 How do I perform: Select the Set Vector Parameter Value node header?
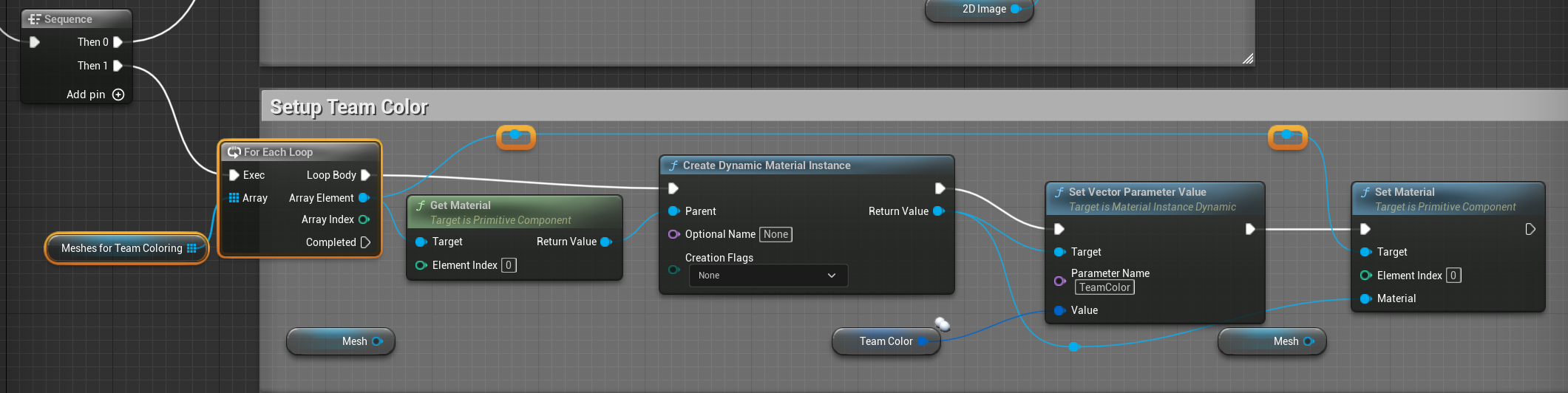(x=1155, y=199)
